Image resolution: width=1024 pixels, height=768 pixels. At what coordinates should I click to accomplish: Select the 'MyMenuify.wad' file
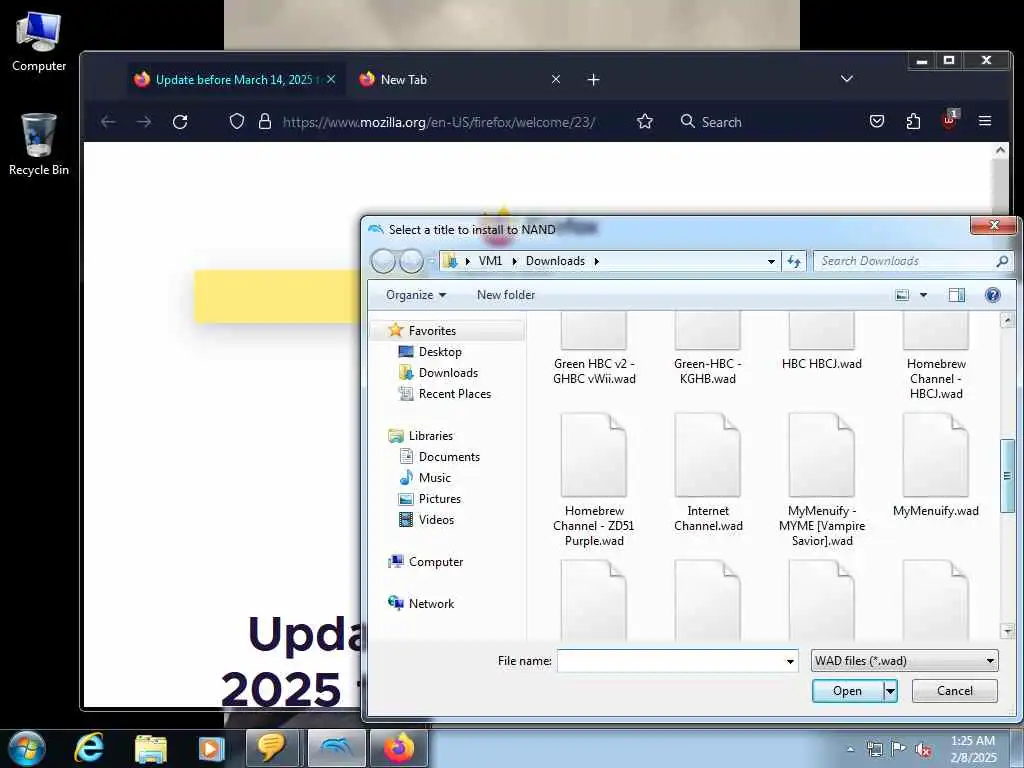click(936, 465)
